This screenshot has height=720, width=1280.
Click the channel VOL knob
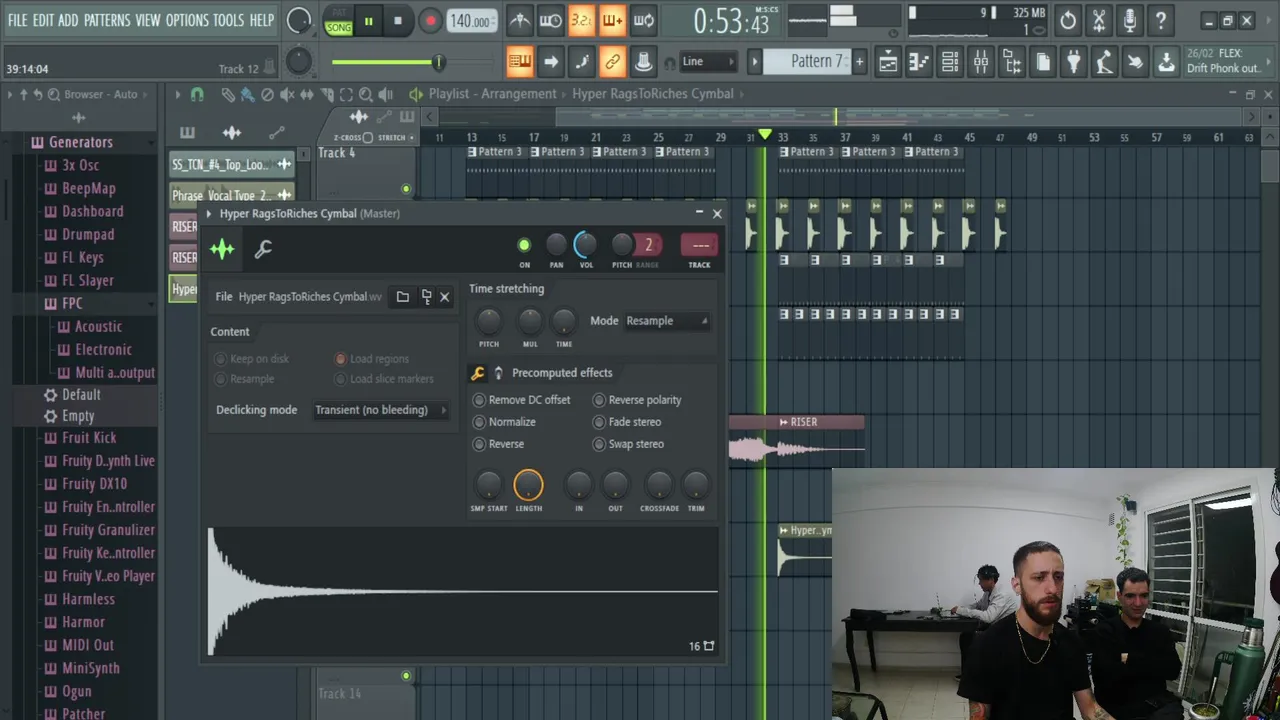coord(586,244)
